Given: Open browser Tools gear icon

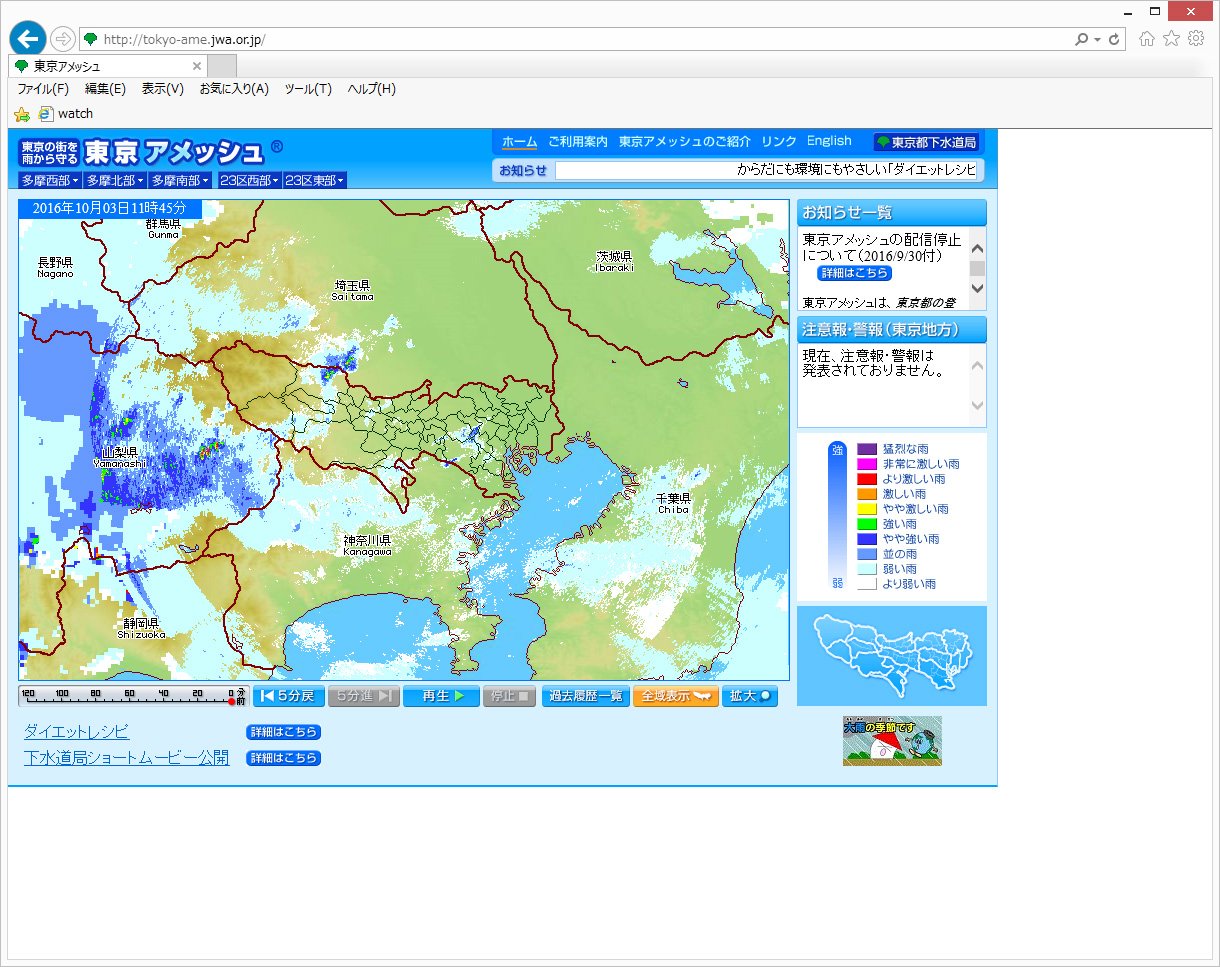Looking at the screenshot, I should [1195, 38].
